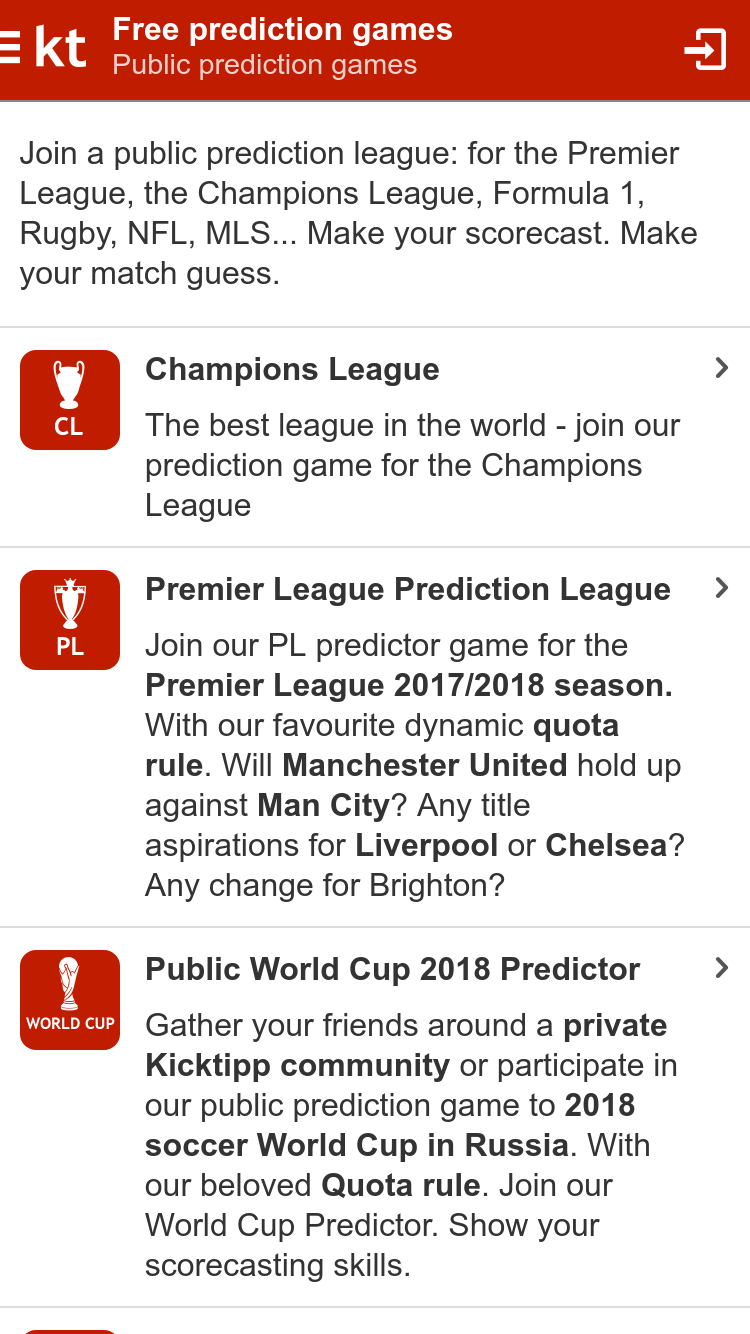
Task: Tap the login icon in header
Action: pyautogui.click(x=705, y=49)
